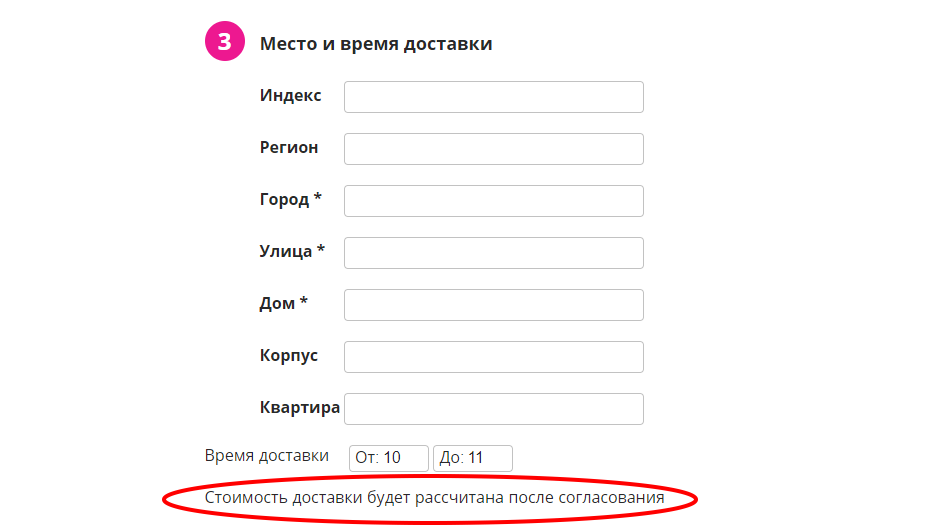Click the pink step 3 badge
Image resolution: width=927 pixels, height=530 pixels.
click(x=225, y=42)
